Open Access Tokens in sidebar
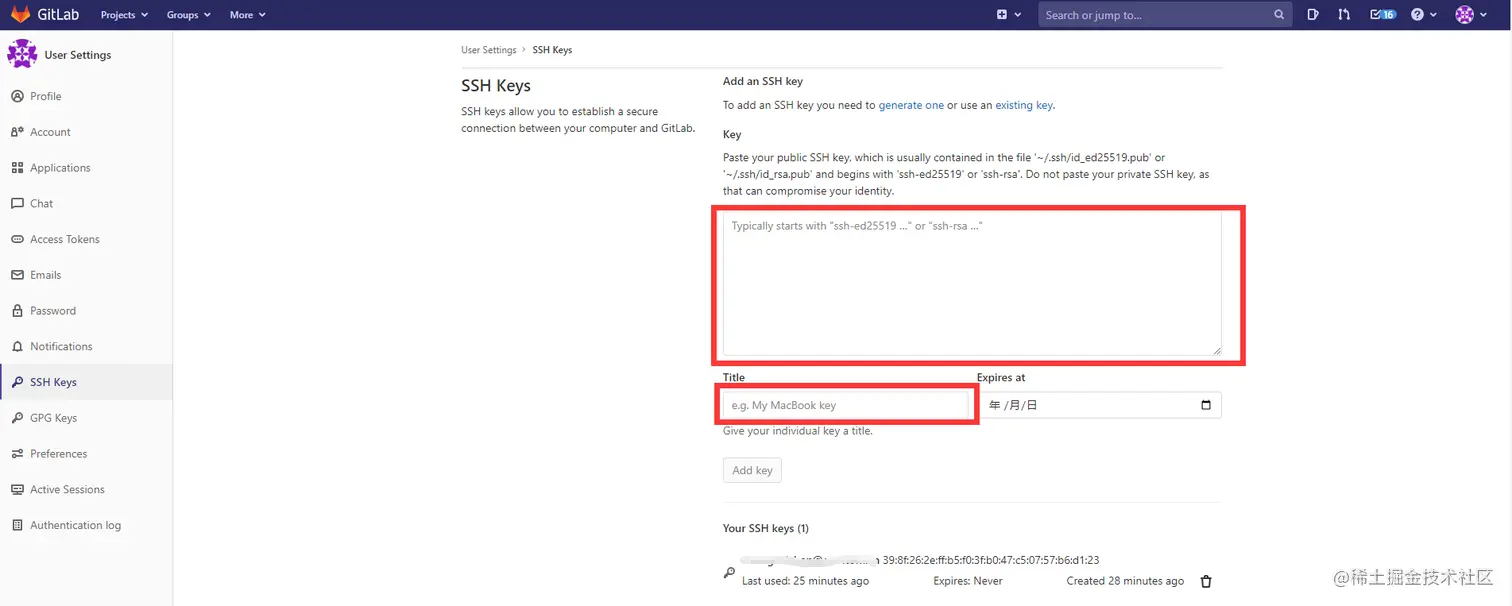This screenshot has height=606, width=1512. pyautogui.click(x=86, y=239)
